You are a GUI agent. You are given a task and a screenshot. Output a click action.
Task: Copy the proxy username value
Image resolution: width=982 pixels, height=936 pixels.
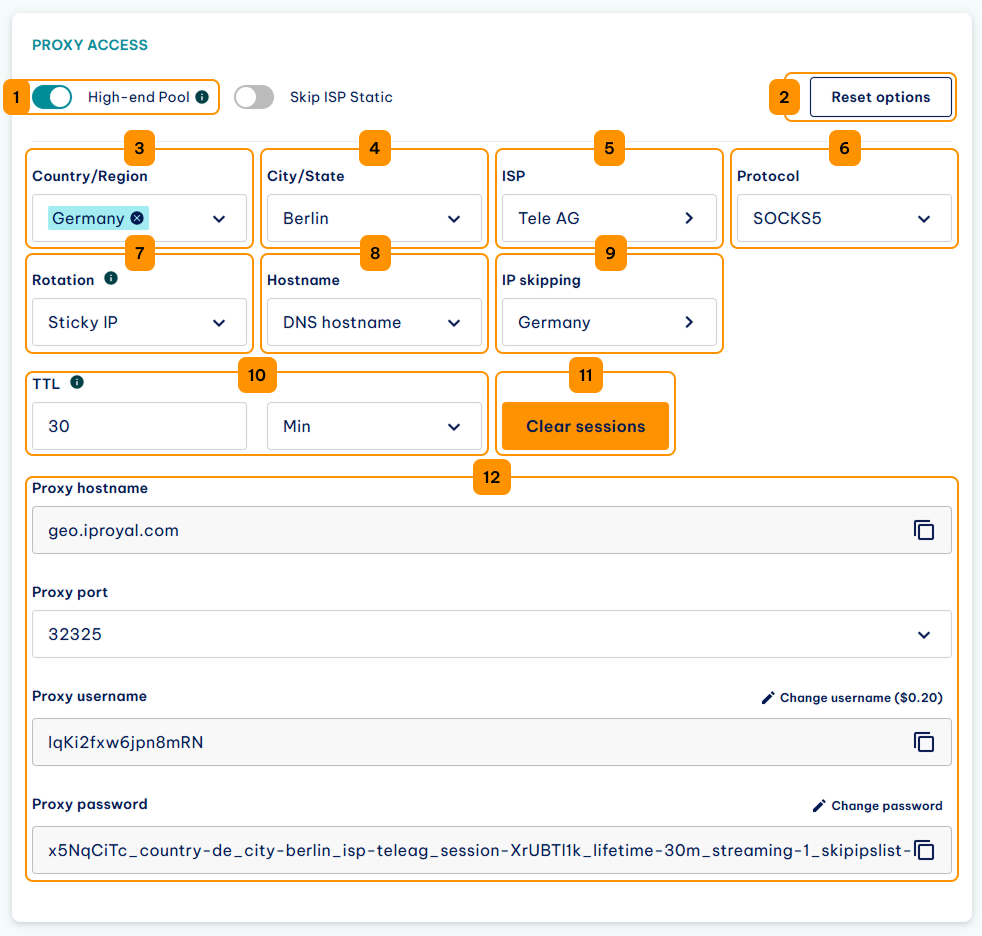pyautogui.click(x=924, y=742)
